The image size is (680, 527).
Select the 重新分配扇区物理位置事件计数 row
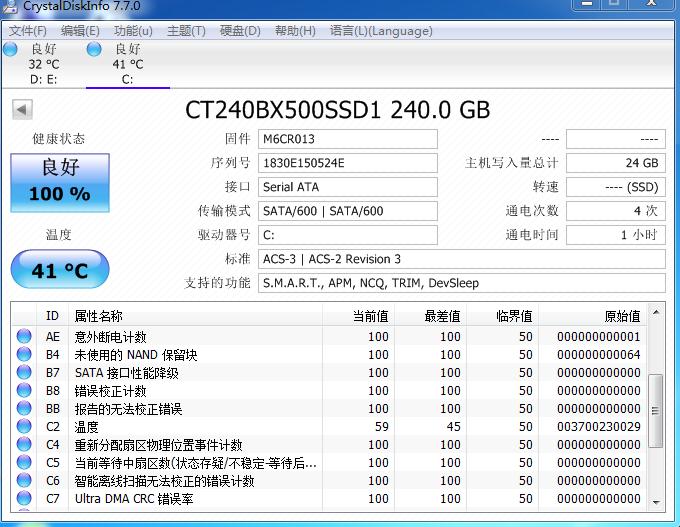click(329, 445)
